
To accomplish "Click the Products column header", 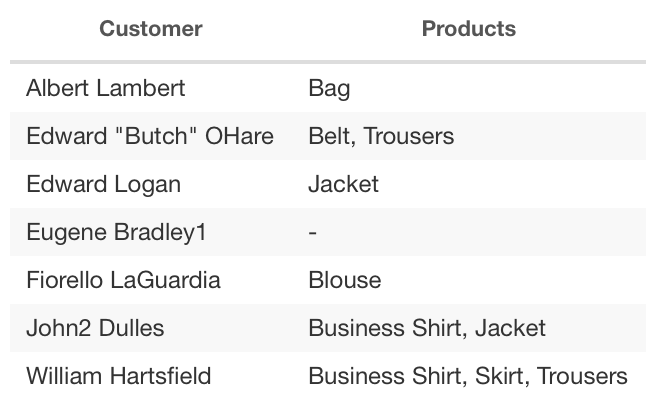I will [469, 29].
